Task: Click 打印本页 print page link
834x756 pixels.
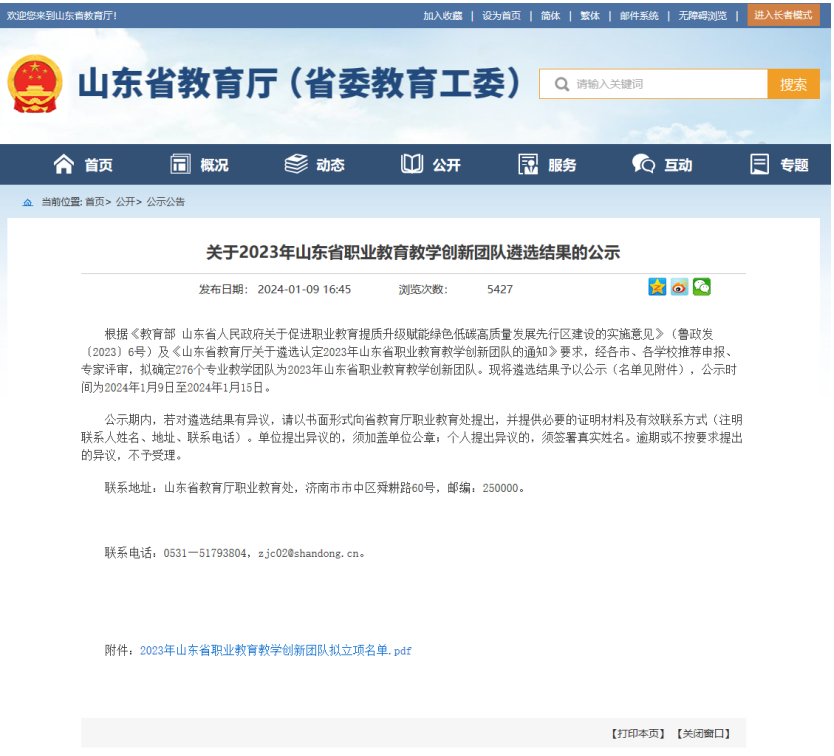Action: [x=638, y=734]
